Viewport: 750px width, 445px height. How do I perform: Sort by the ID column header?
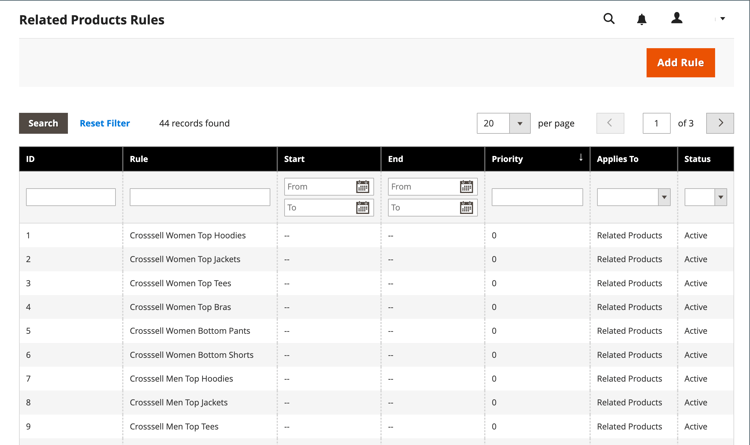click(x=71, y=159)
